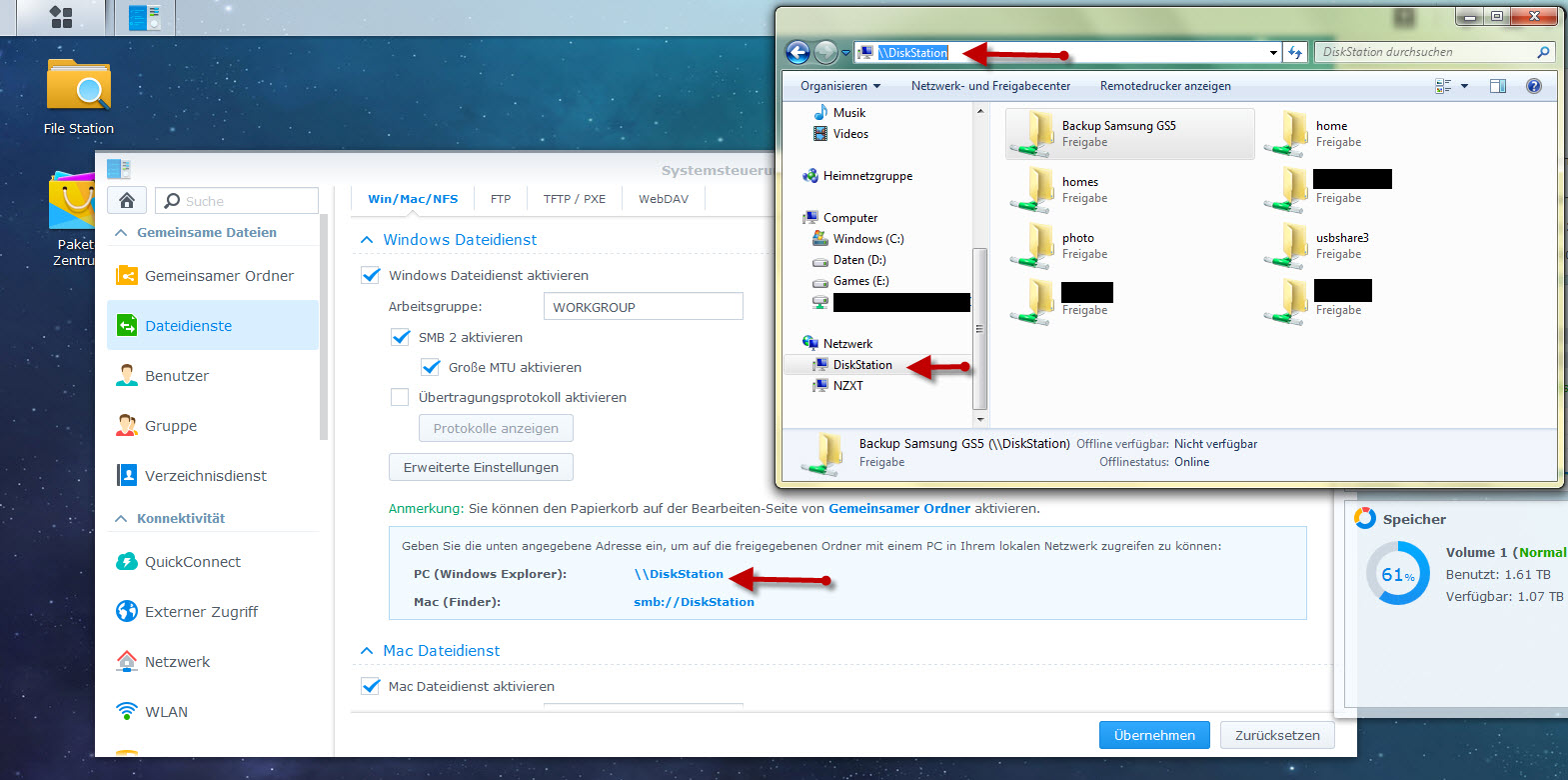Click the Zurücksetzen button
Viewport: 1568px width, 780px height.
(1277, 735)
